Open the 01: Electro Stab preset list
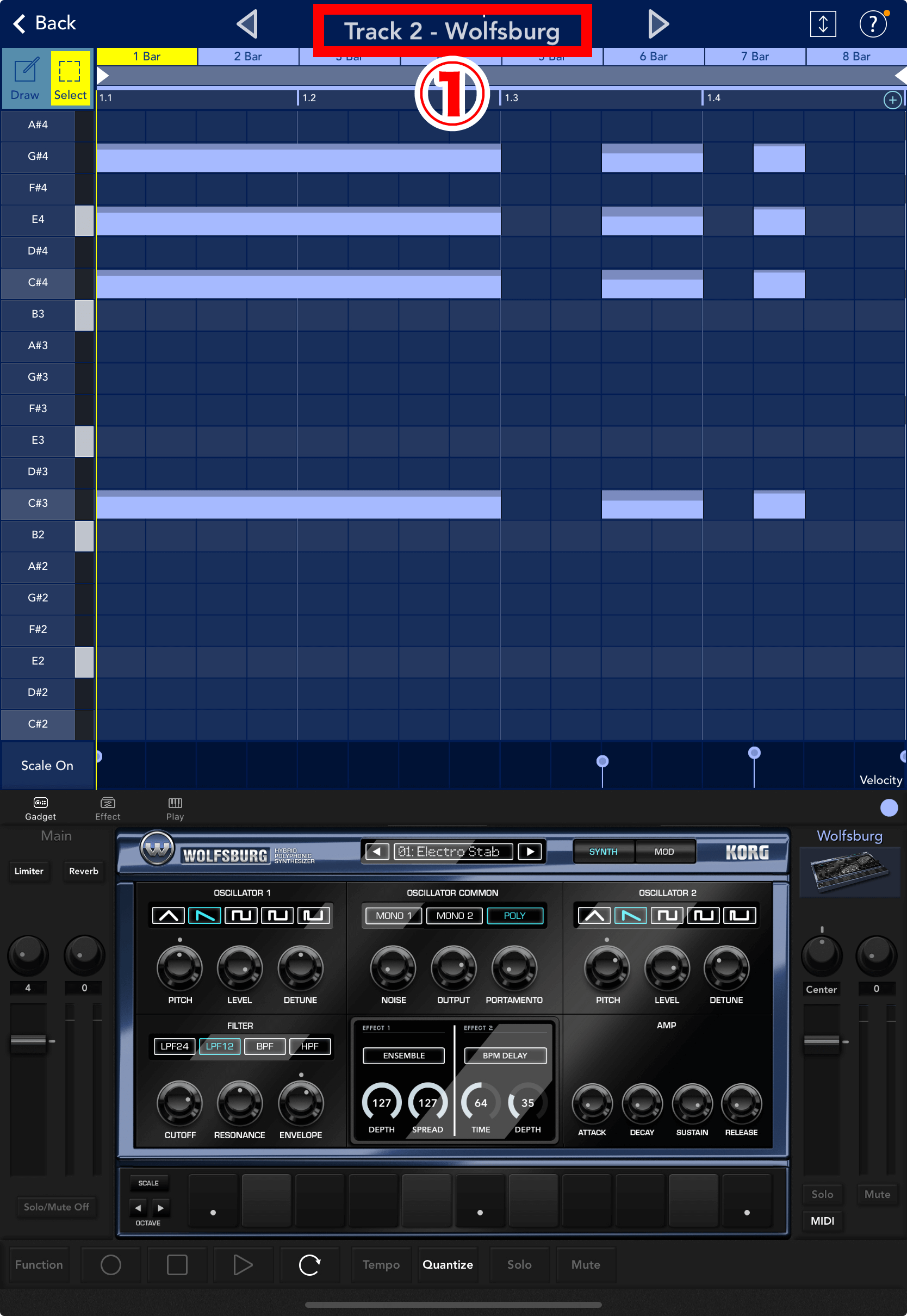Image resolution: width=907 pixels, height=1316 pixels. [453, 851]
